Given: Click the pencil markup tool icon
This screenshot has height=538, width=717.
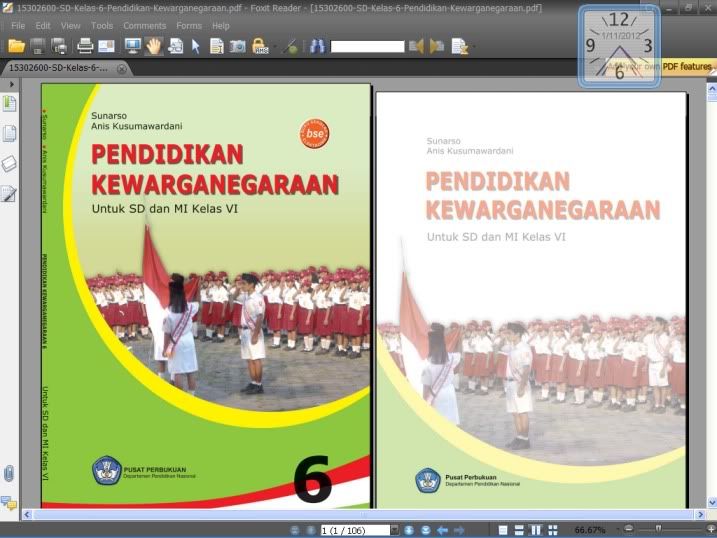Looking at the screenshot, I should pyautogui.click(x=290, y=46).
